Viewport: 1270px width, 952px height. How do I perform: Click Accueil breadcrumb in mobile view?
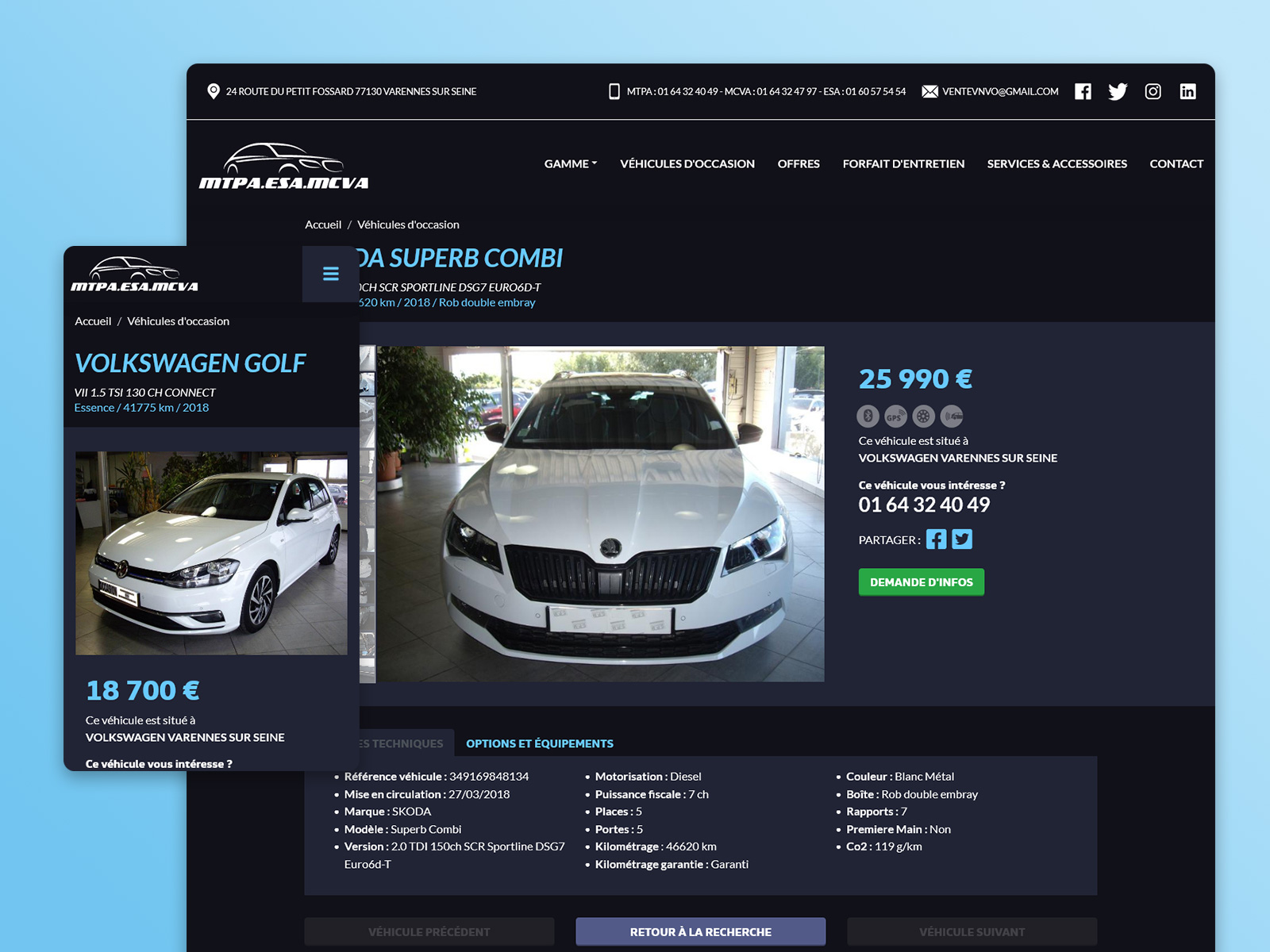(x=93, y=321)
